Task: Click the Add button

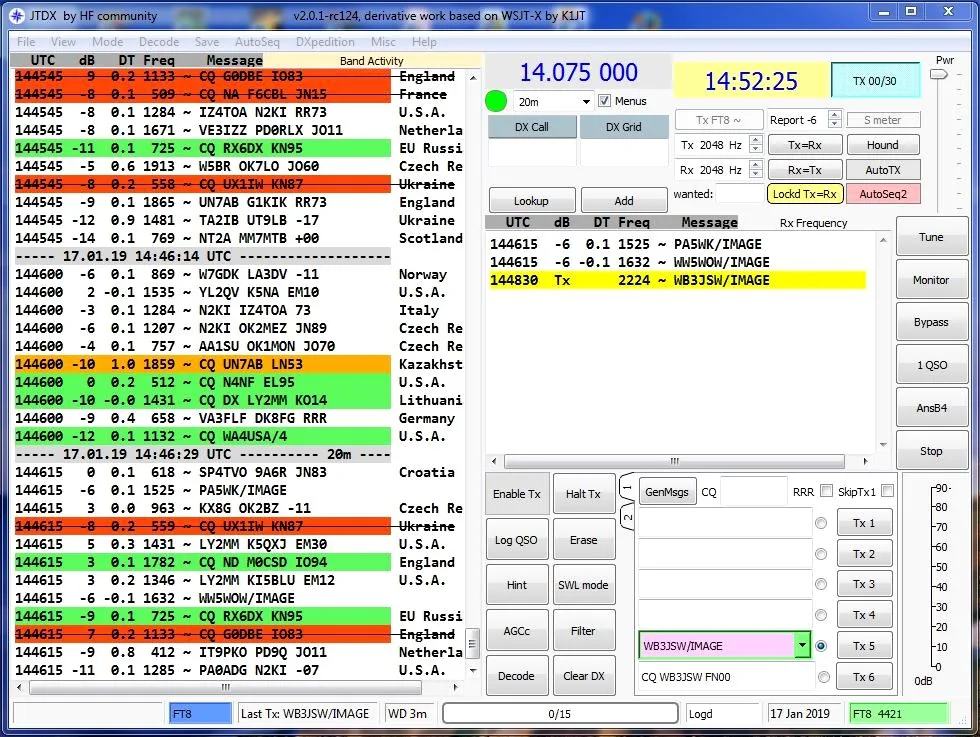Action: pos(624,201)
